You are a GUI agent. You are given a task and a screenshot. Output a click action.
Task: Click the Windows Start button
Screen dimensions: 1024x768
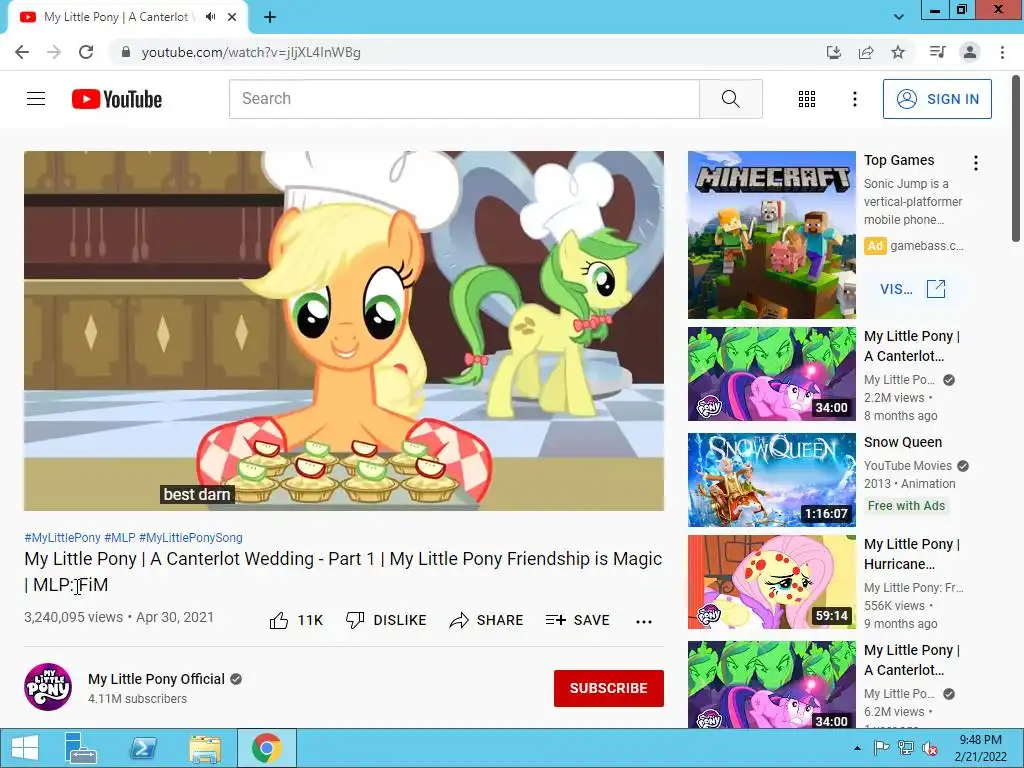click(25, 748)
